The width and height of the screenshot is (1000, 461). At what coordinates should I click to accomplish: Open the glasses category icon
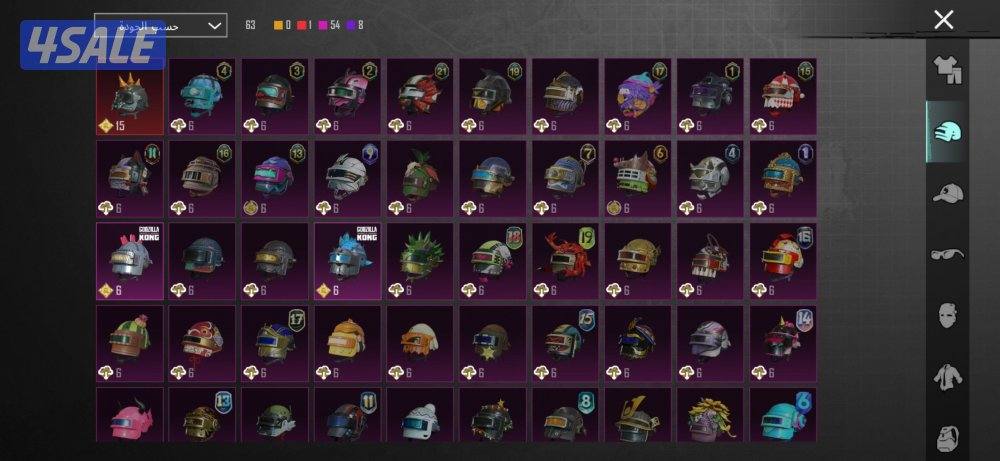point(947,254)
